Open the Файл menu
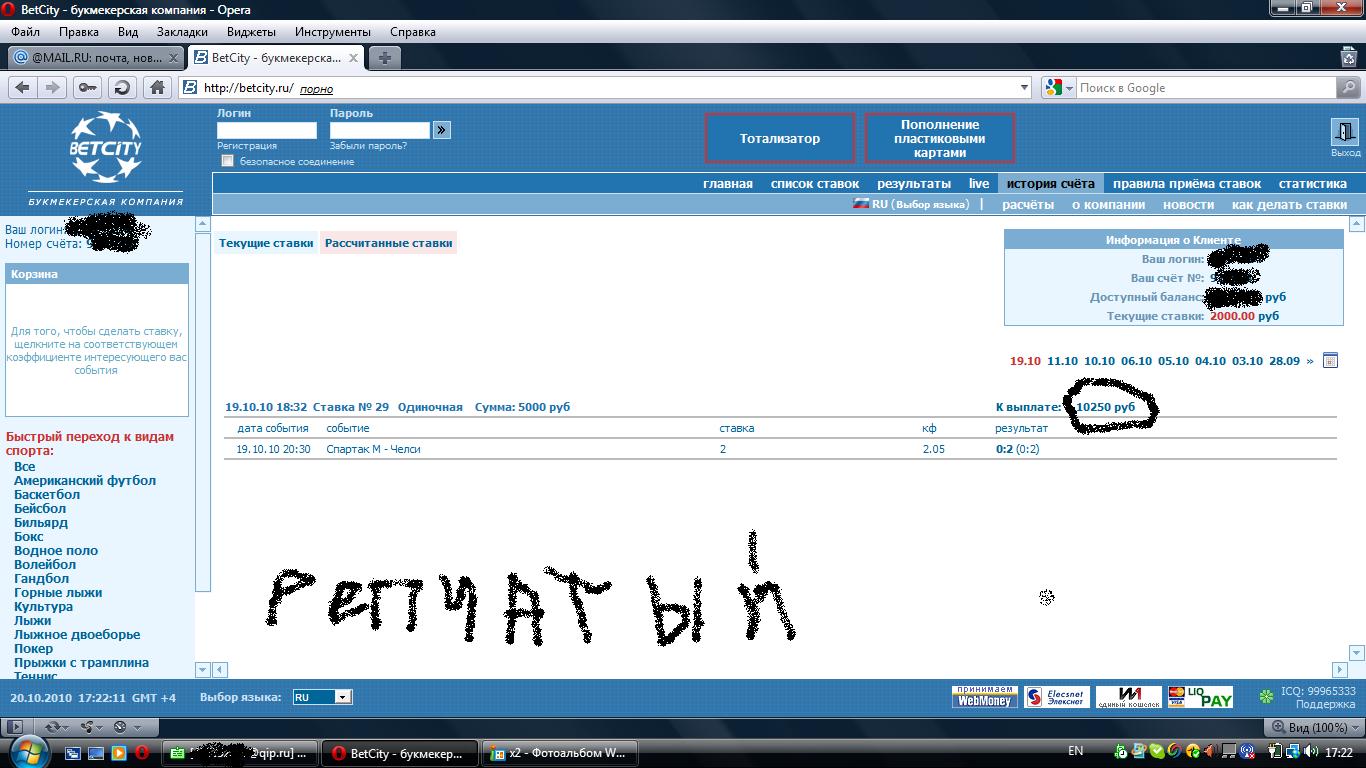This screenshot has height=768, width=1366. click(x=25, y=32)
